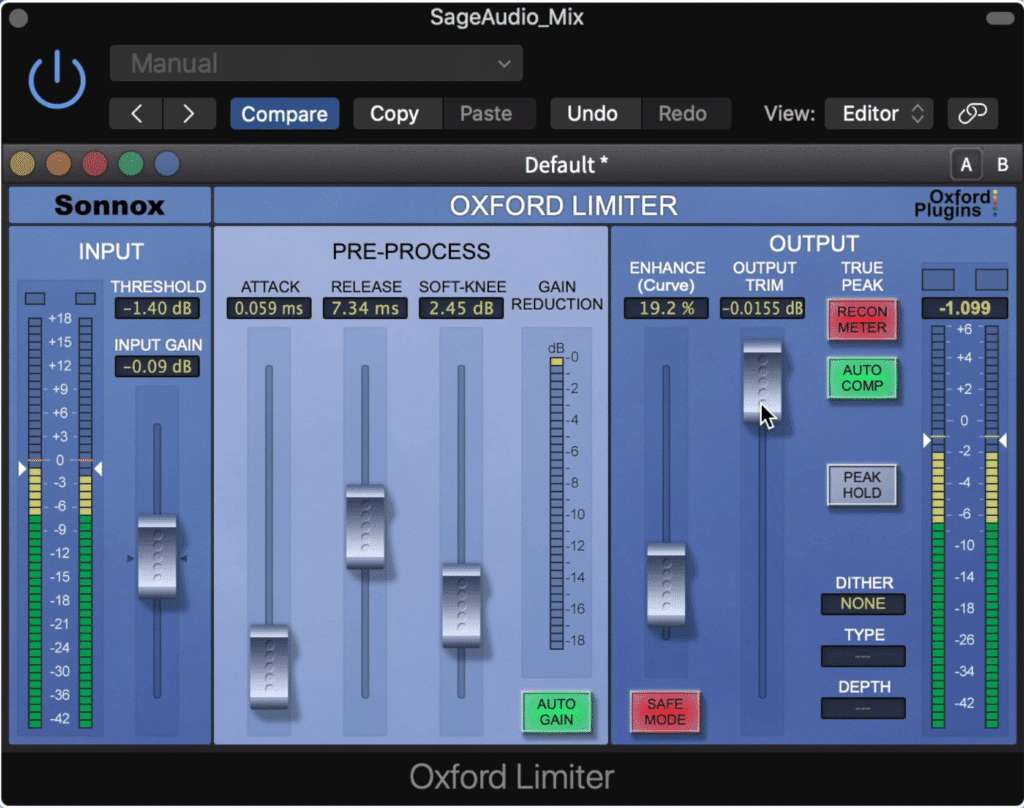Switch to preset slot B
The image size is (1024, 808).
click(x=1002, y=165)
